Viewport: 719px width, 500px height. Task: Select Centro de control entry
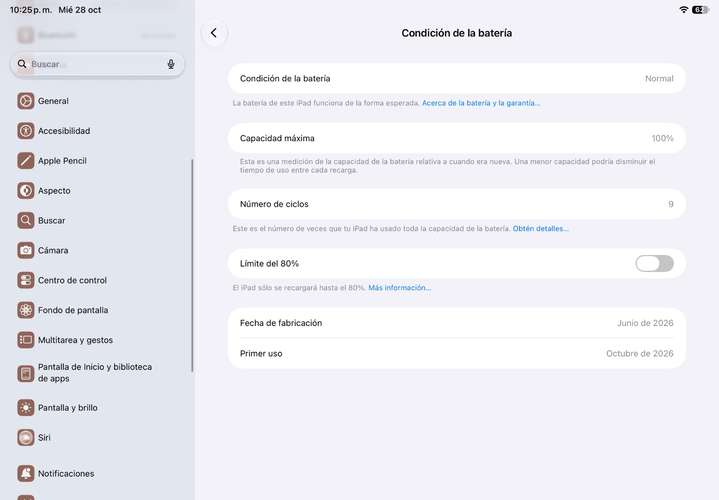[x=96, y=280]
